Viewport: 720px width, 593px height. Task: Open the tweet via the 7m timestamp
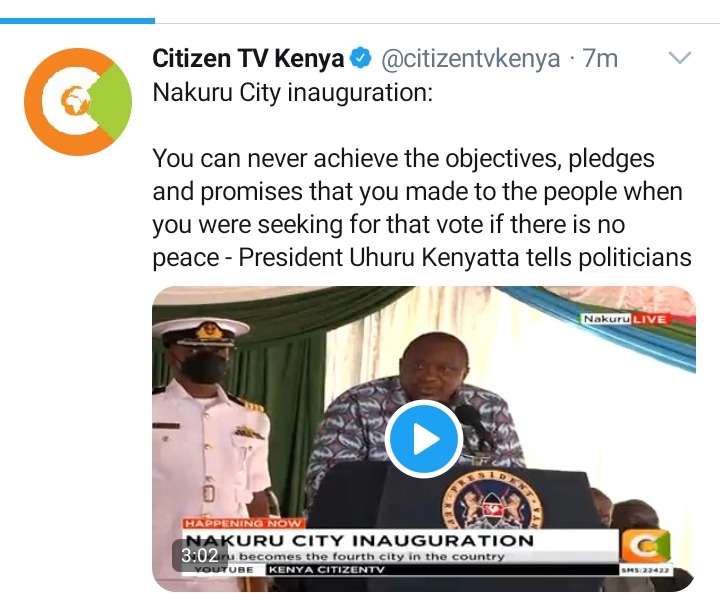pyautogui.click(x=600, y=59)
